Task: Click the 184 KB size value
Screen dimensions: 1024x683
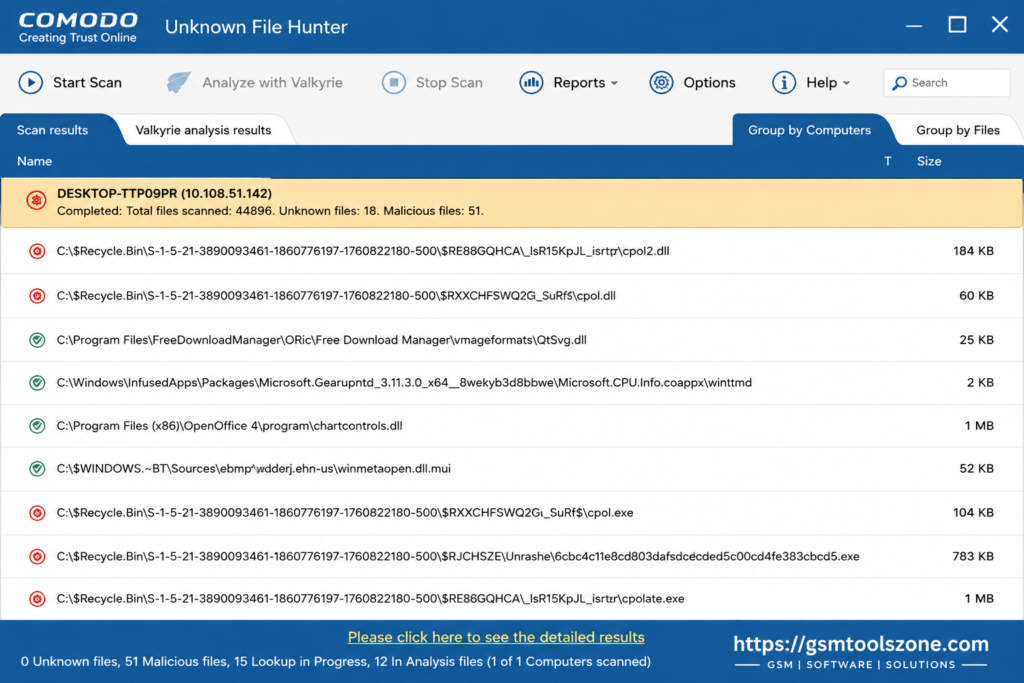Action: pos(973,251)
